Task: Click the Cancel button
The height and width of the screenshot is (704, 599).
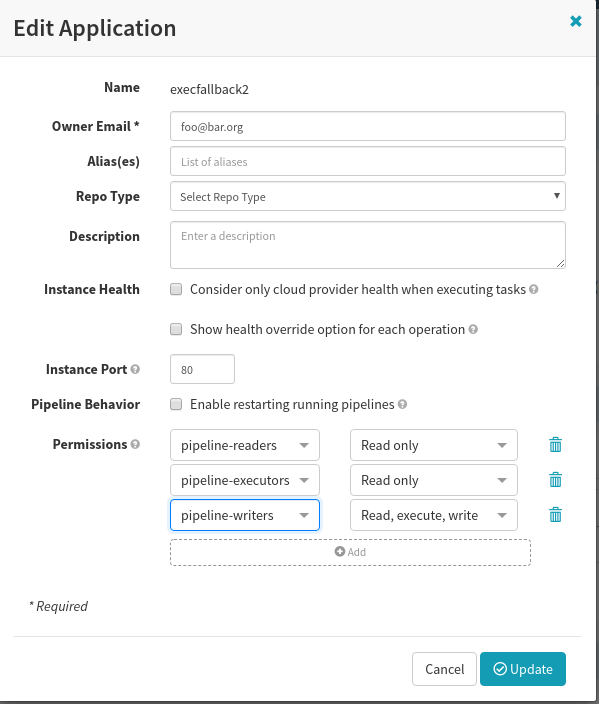Action: (444, 669)
